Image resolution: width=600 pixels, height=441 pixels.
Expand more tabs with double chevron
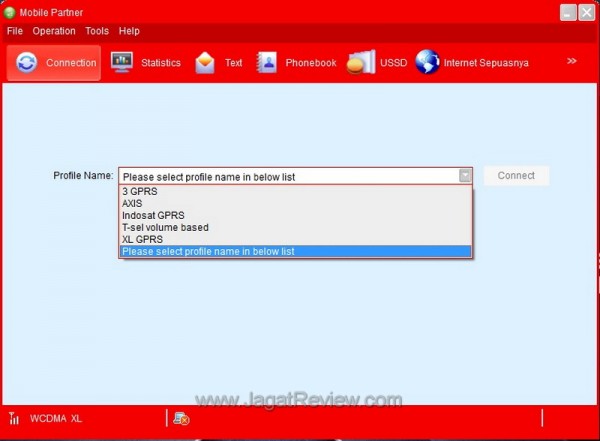572,61
